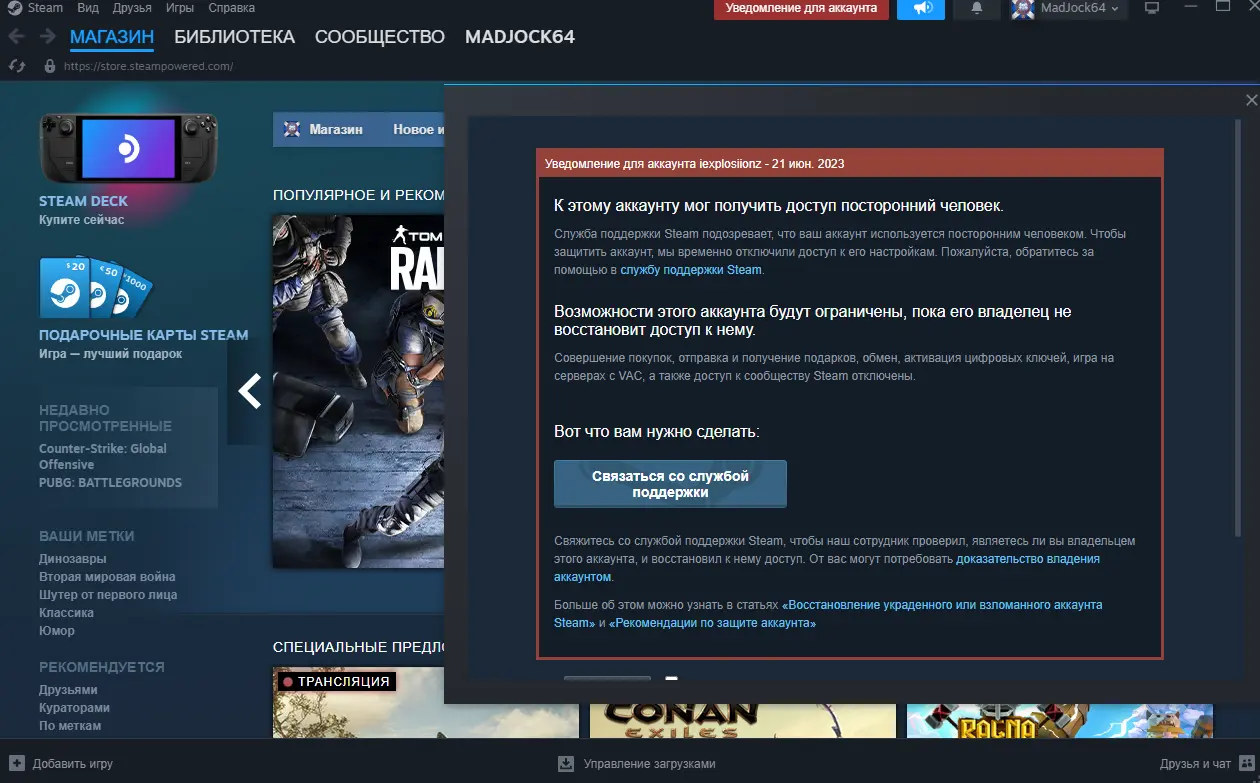Open PUBG: BATTLEGROUNDS from recently viewed

pyautogui.click(x=110, y=482)
